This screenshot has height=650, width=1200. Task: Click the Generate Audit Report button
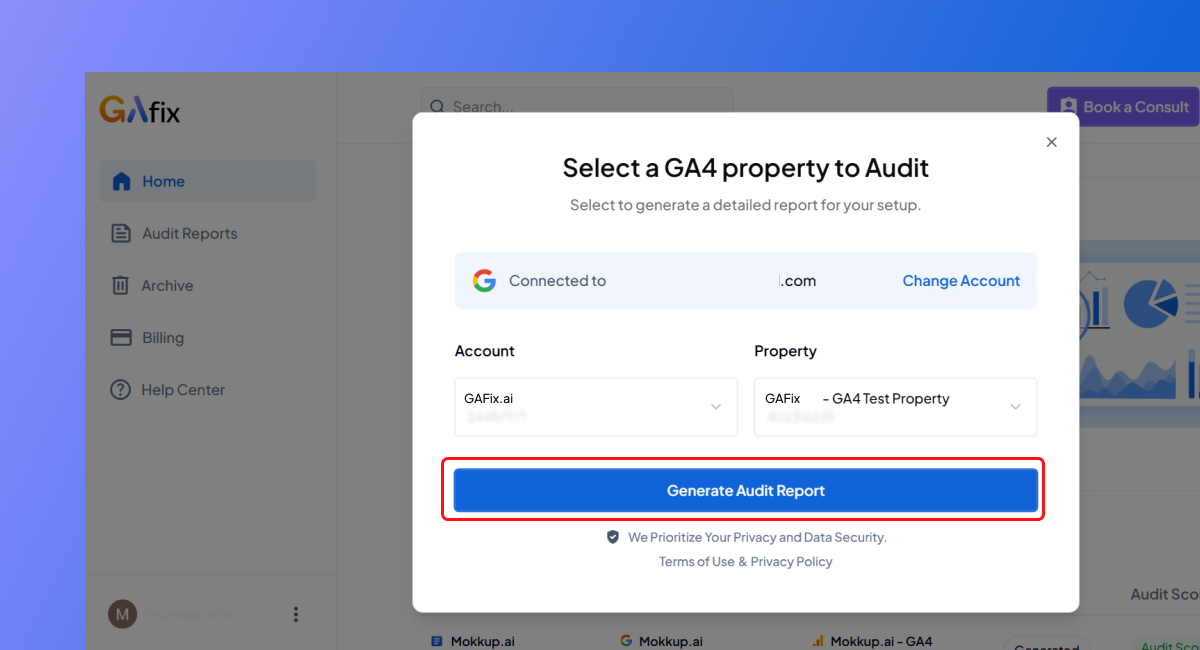(x=745, y=490)
